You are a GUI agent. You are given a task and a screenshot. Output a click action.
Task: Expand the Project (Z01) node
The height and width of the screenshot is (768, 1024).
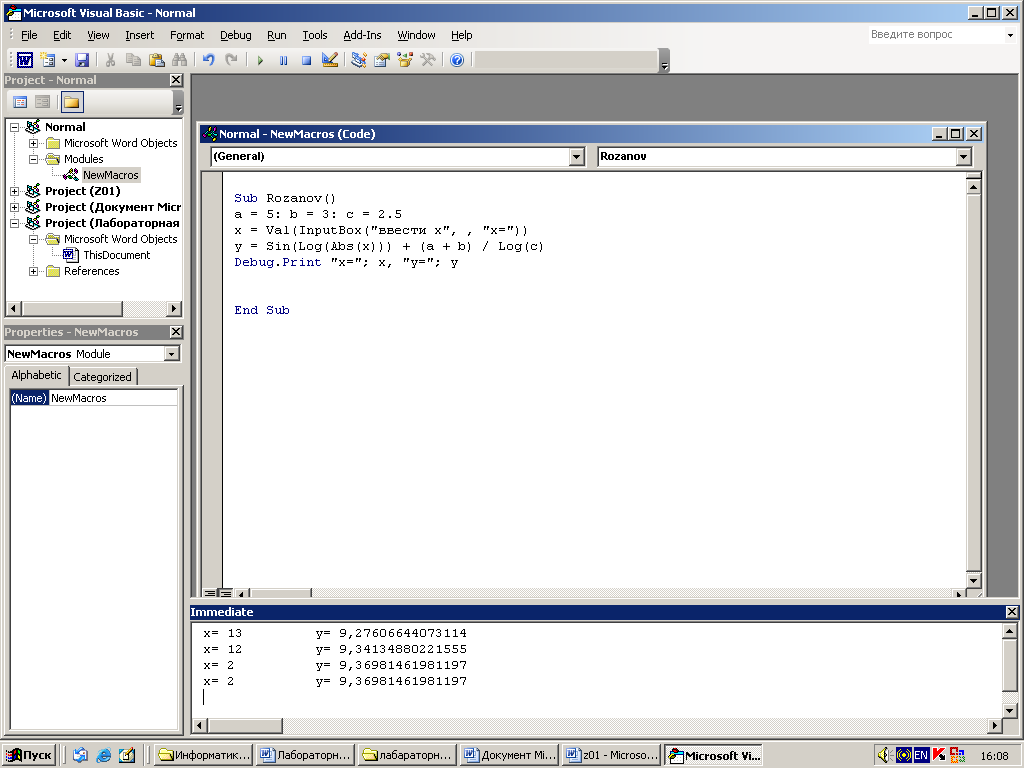point(14,191)
